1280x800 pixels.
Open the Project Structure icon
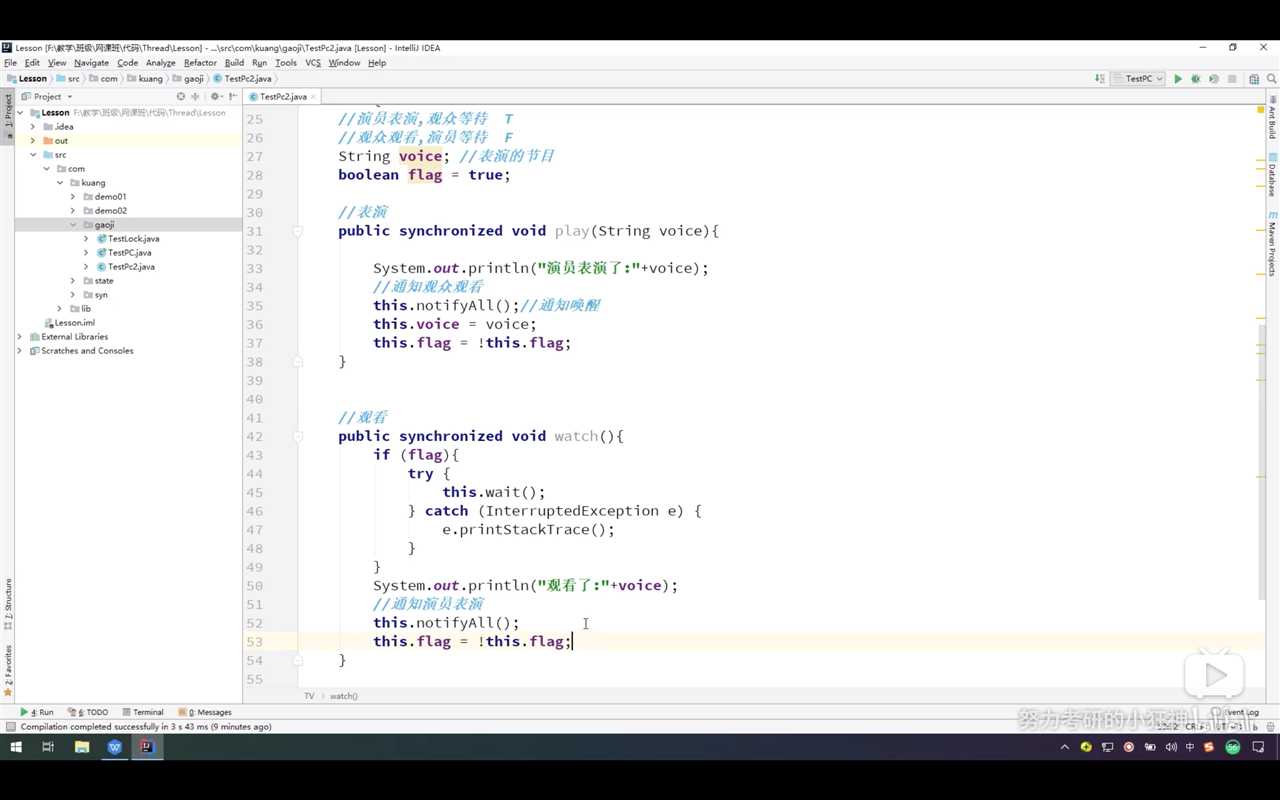pos(1254,79)
